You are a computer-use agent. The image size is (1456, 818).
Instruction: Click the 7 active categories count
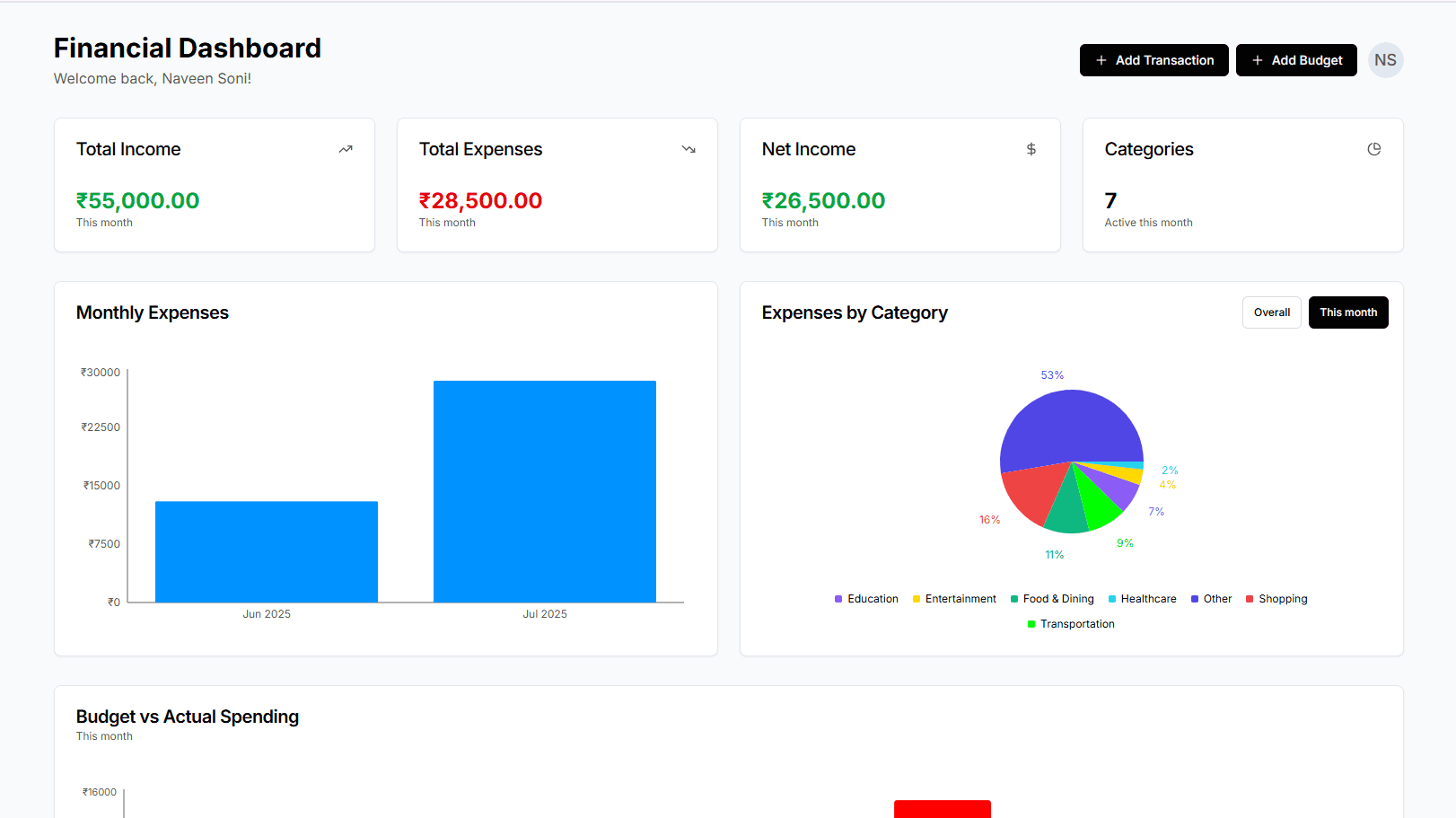(x=1110, y=200)
